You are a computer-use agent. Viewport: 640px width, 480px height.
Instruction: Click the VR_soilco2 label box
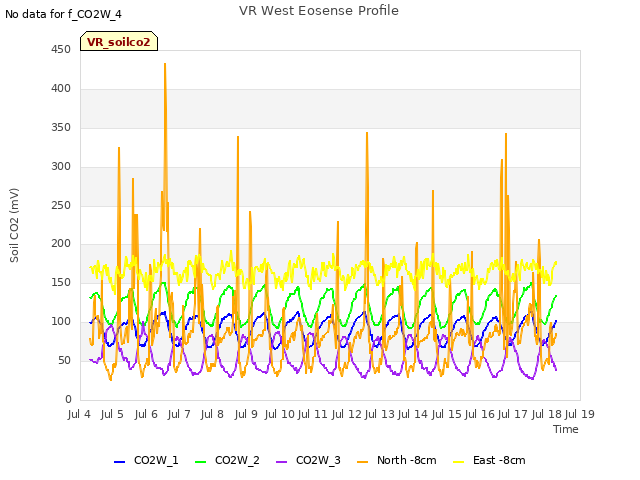pyautogui.click(x=119, y=41)
